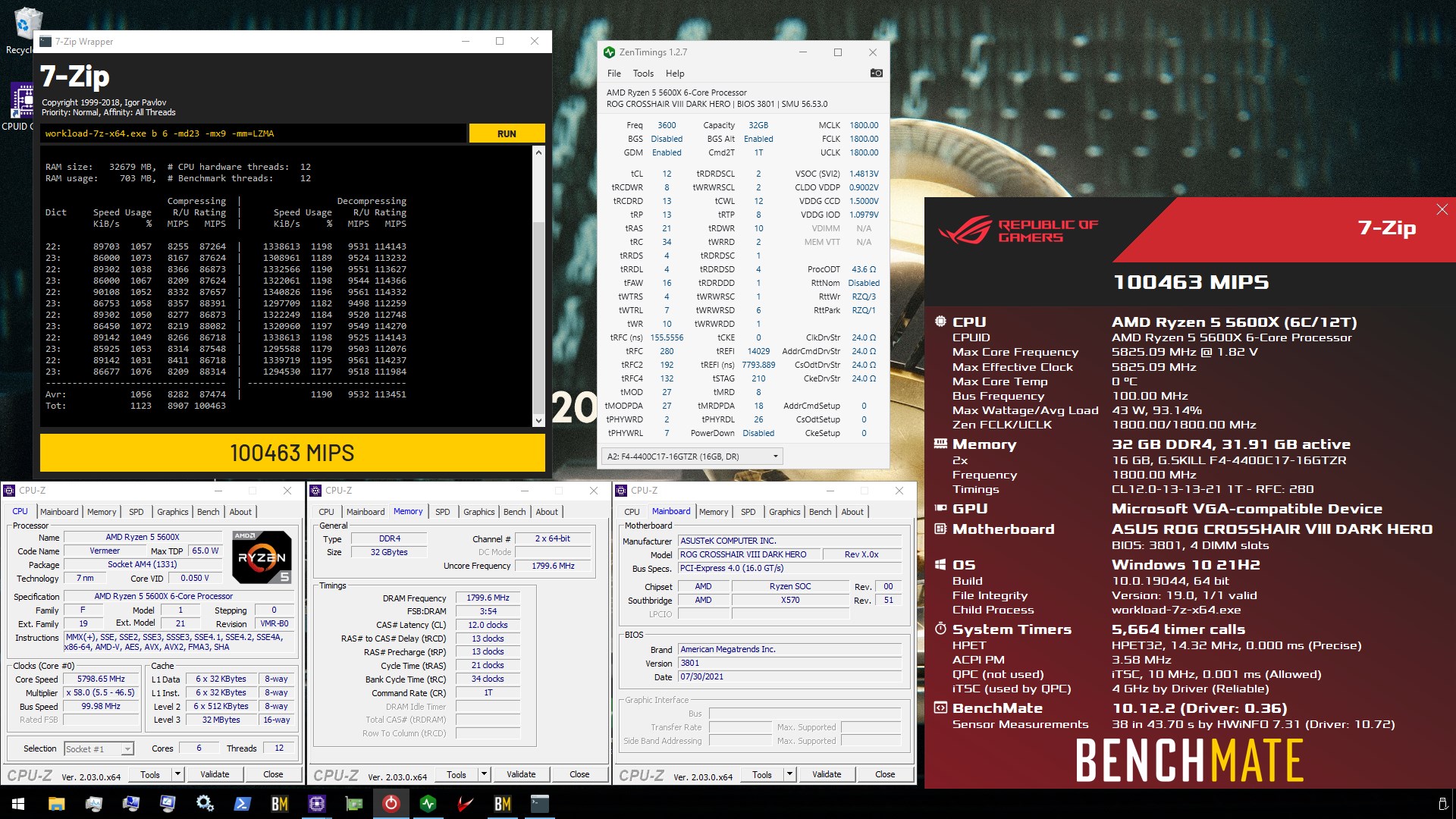
Task: Click the BIOS Version field 3801
Action: click(x=789, y=663)
